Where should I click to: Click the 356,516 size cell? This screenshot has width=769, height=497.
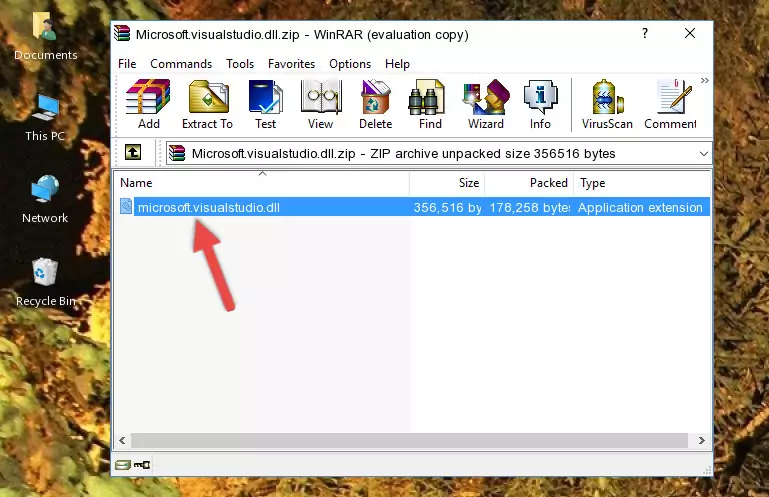[x=447, y=208]
